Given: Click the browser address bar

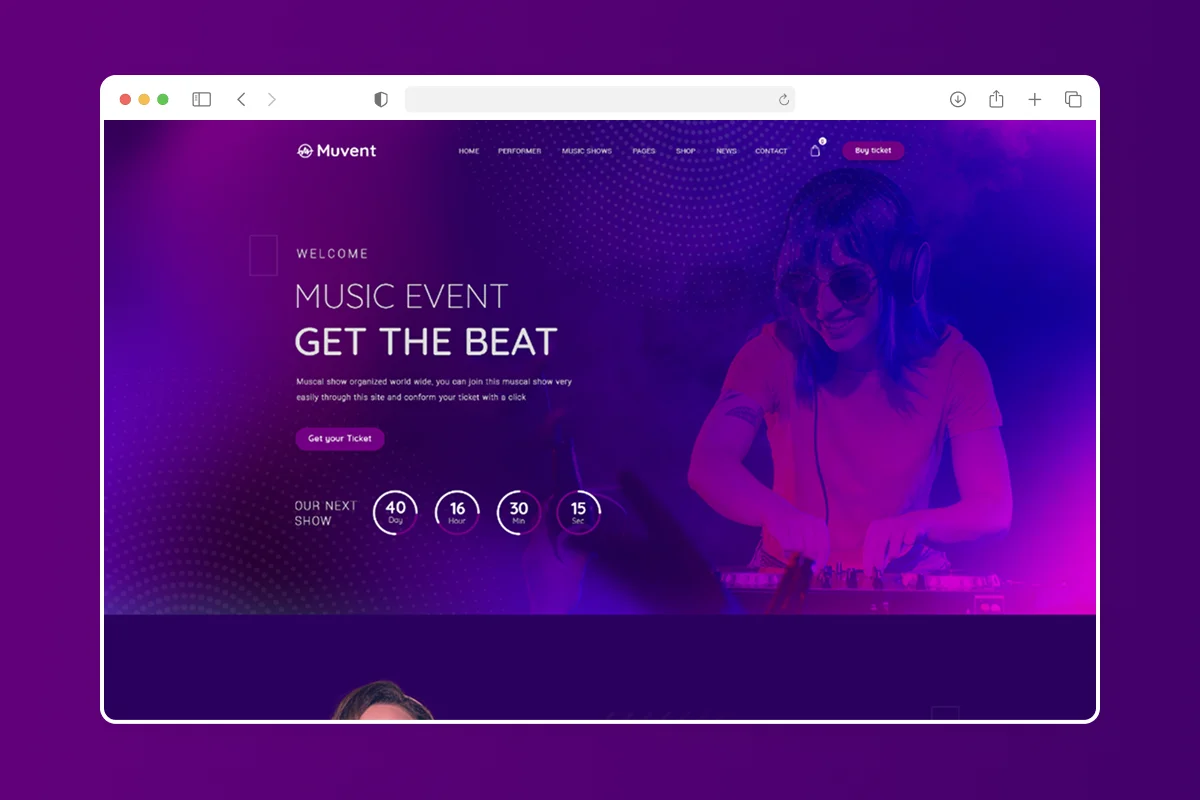Looking at the screenshot, I should [x=590, y=99].
